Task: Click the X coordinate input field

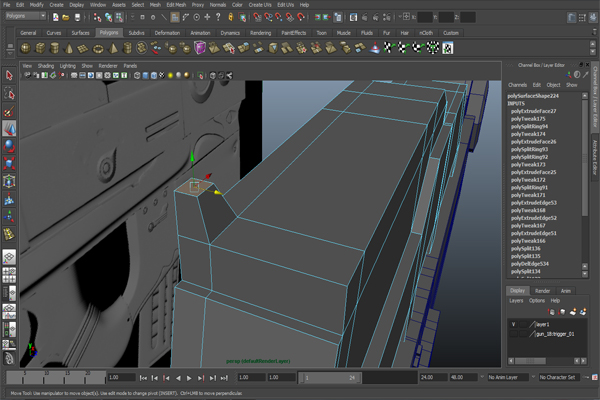Action: 424,17
